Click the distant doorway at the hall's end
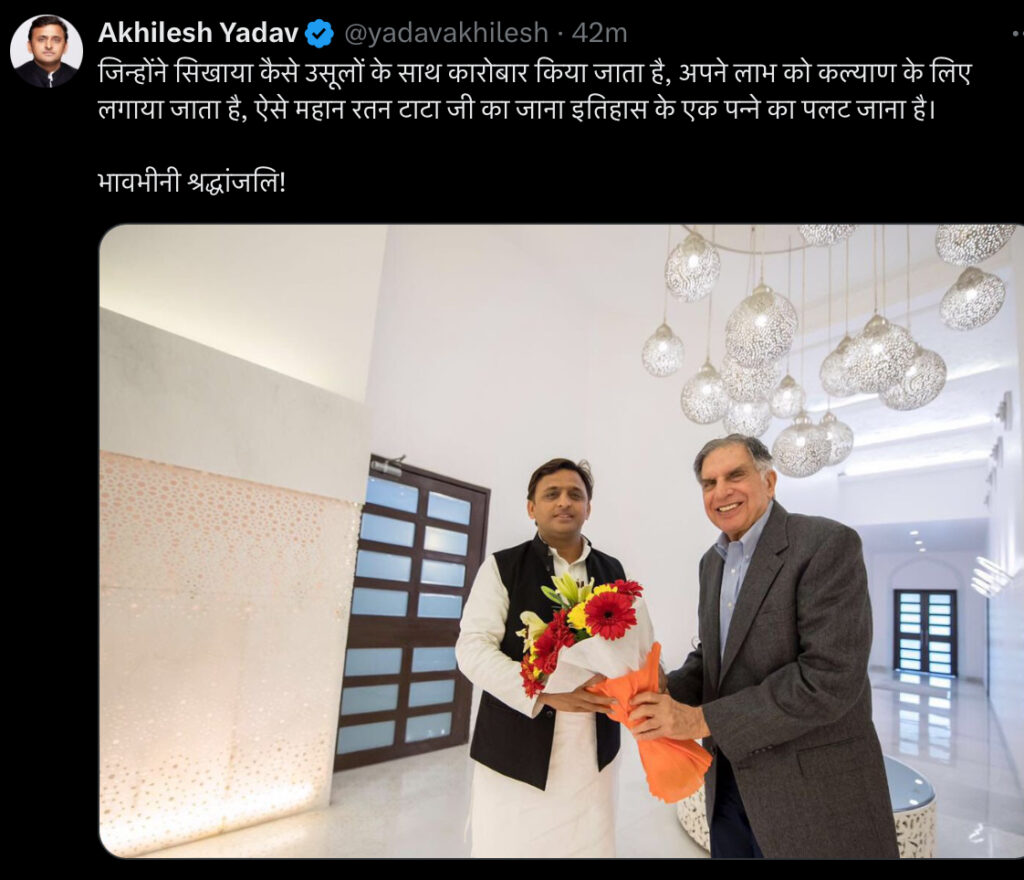 tap(925, 631)
